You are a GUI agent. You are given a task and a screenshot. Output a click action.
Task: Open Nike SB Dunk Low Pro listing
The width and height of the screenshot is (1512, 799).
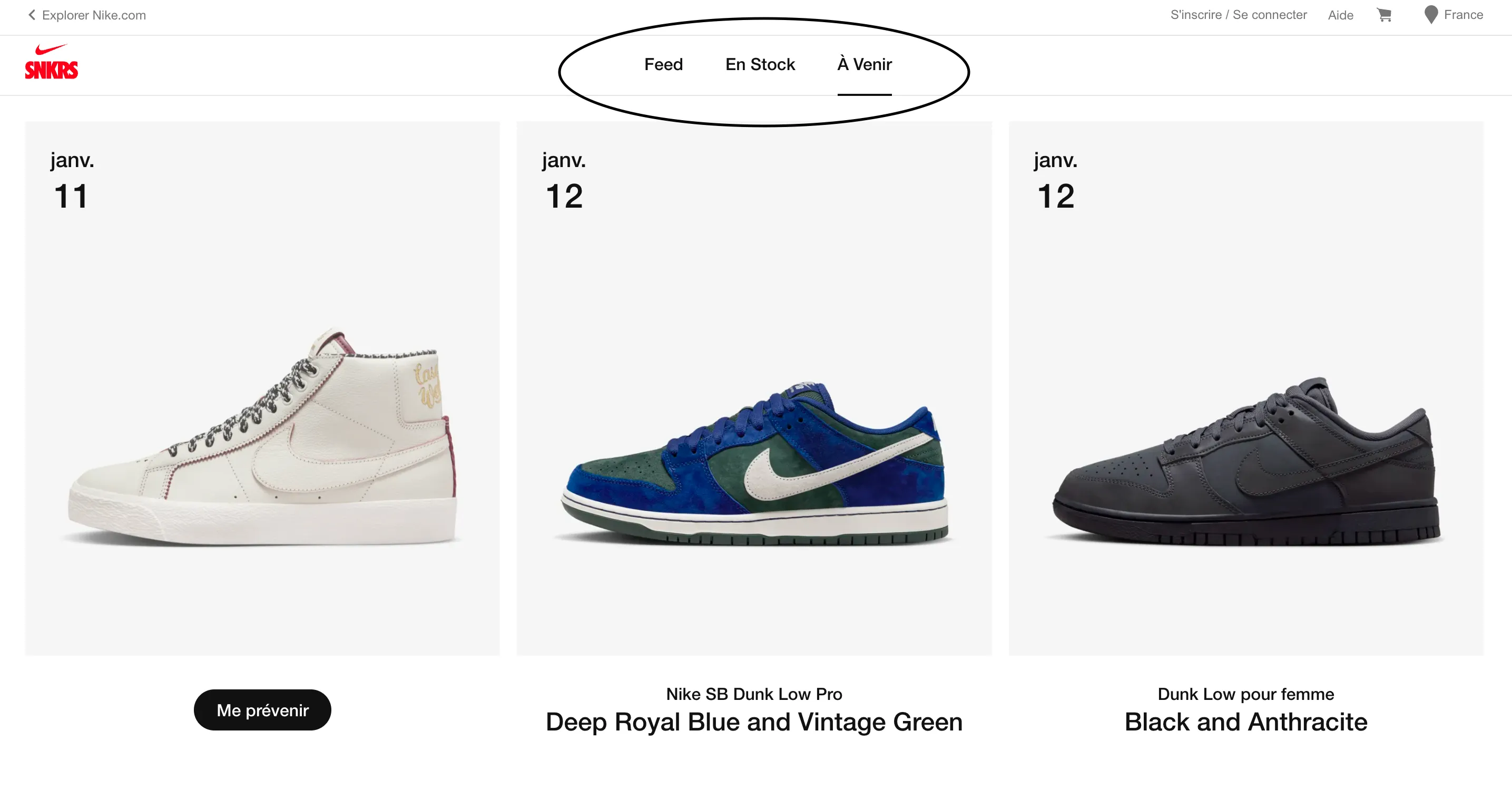(754, 694)
